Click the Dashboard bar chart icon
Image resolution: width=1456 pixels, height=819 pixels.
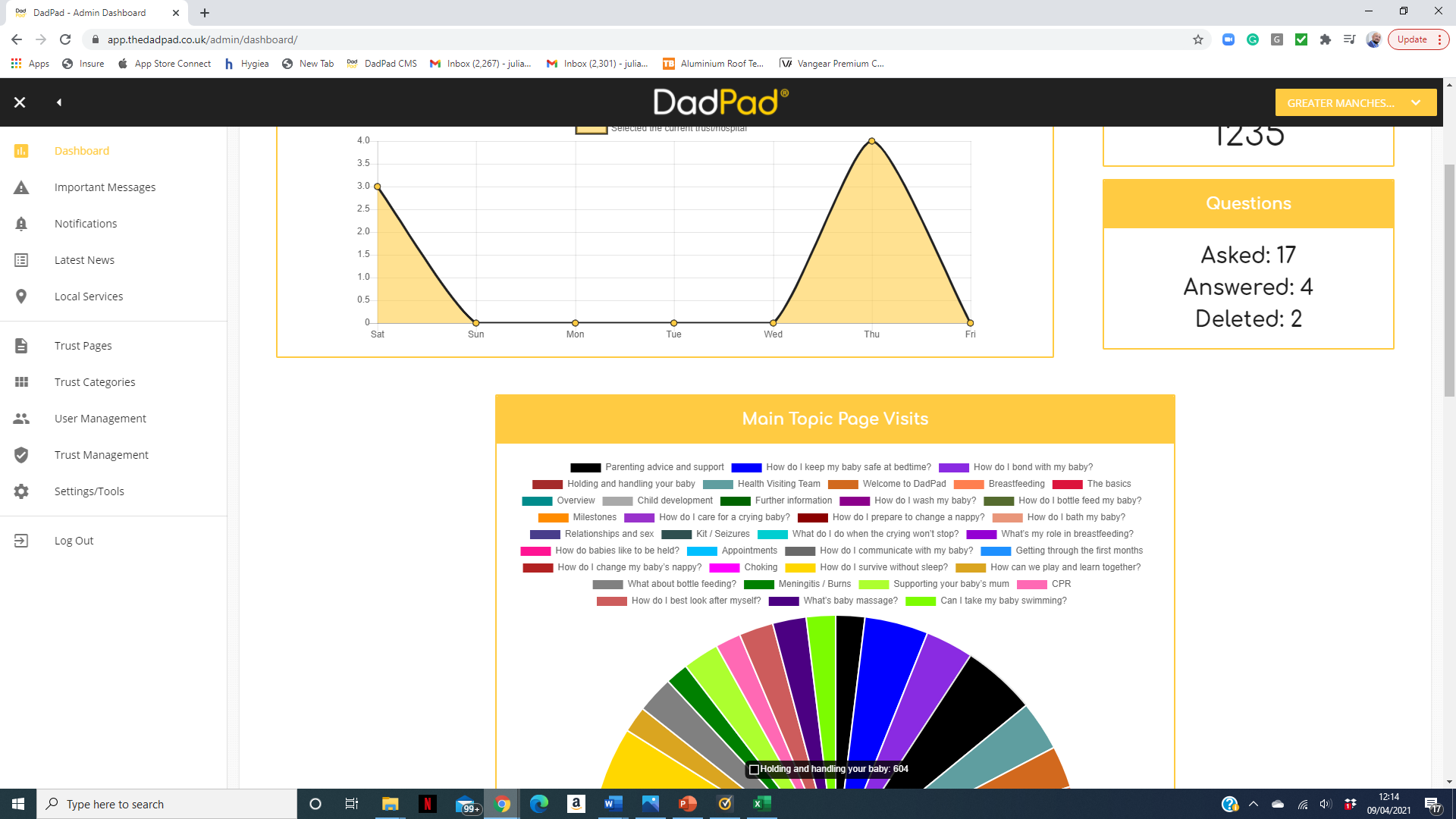(x=21, y=151)
